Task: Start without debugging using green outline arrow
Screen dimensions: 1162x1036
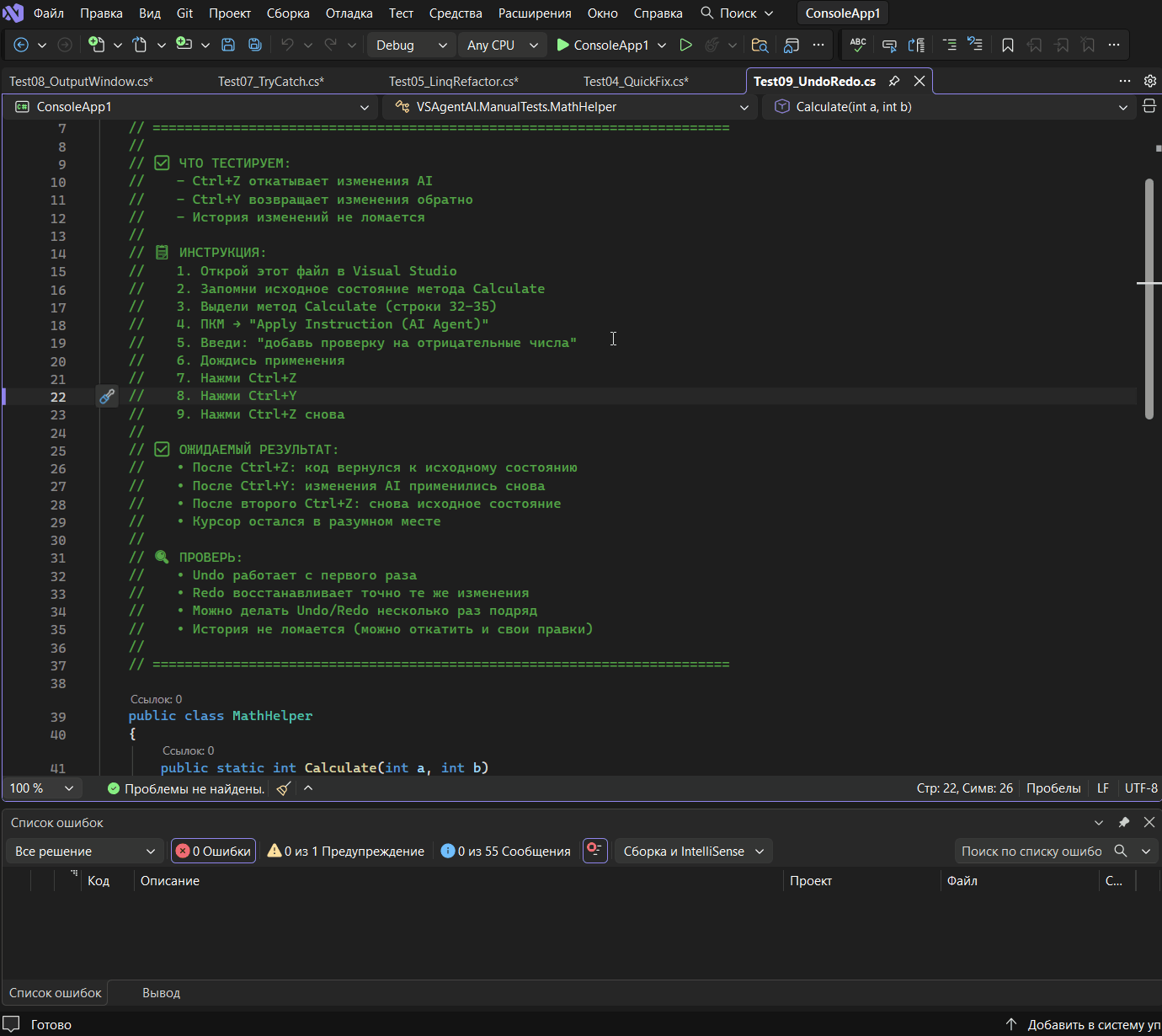Action: click(685, 45)
